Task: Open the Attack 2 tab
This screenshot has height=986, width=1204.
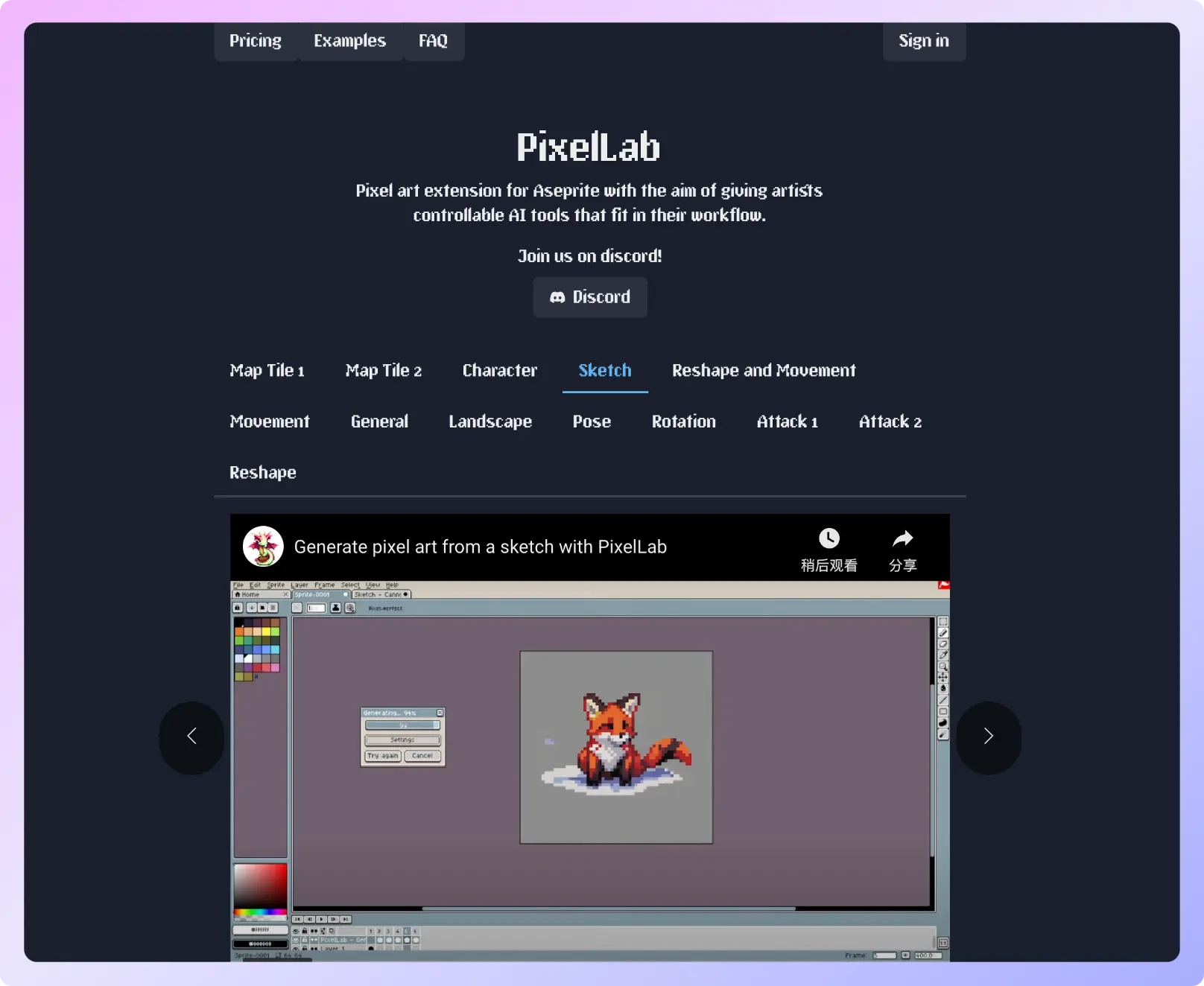Action: 890,422
